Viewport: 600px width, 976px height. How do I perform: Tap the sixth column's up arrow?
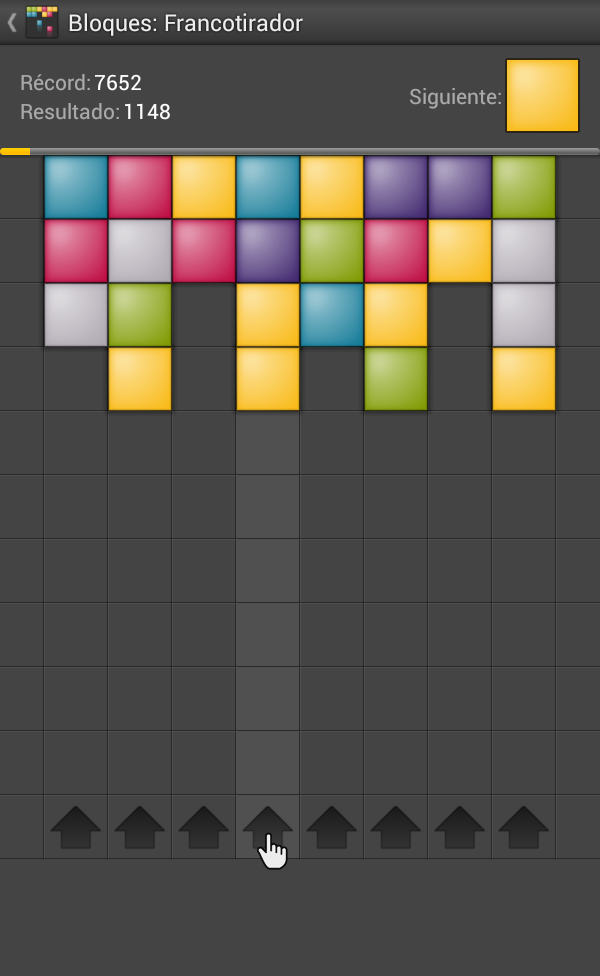[x=396, y=827]
